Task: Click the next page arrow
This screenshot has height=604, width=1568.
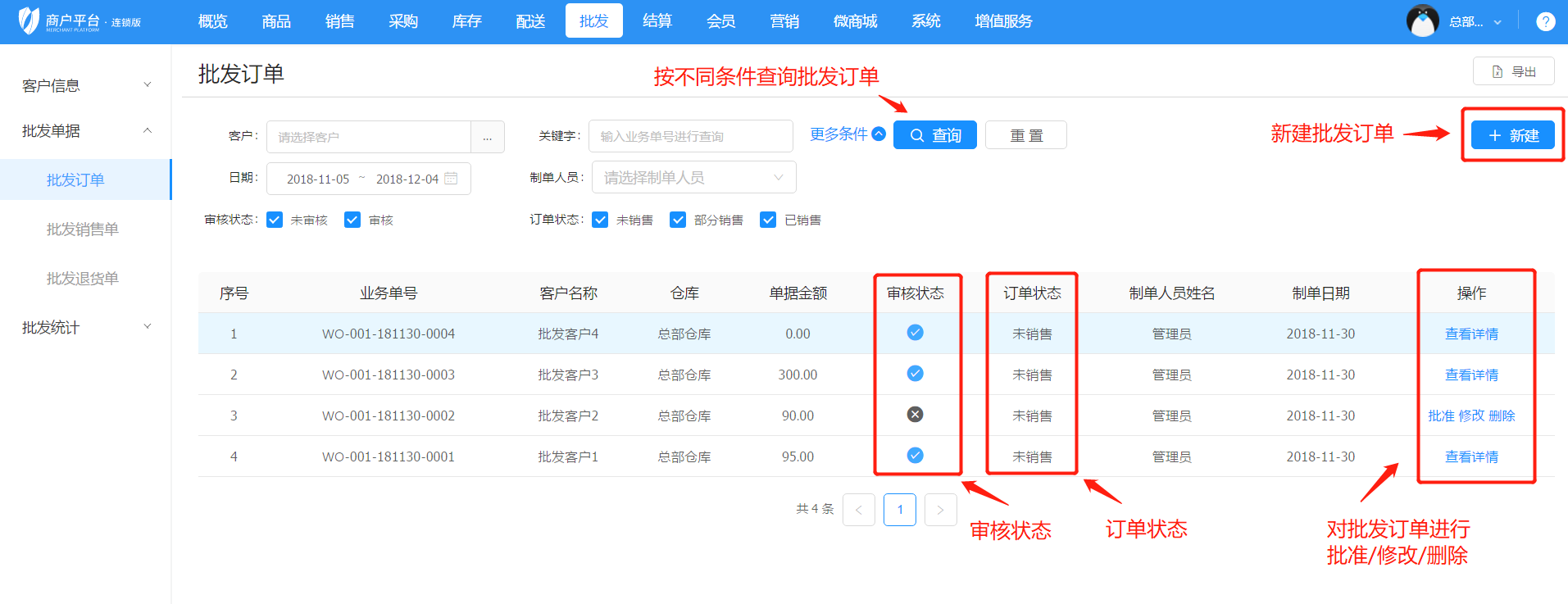Action: coord(940,510)
